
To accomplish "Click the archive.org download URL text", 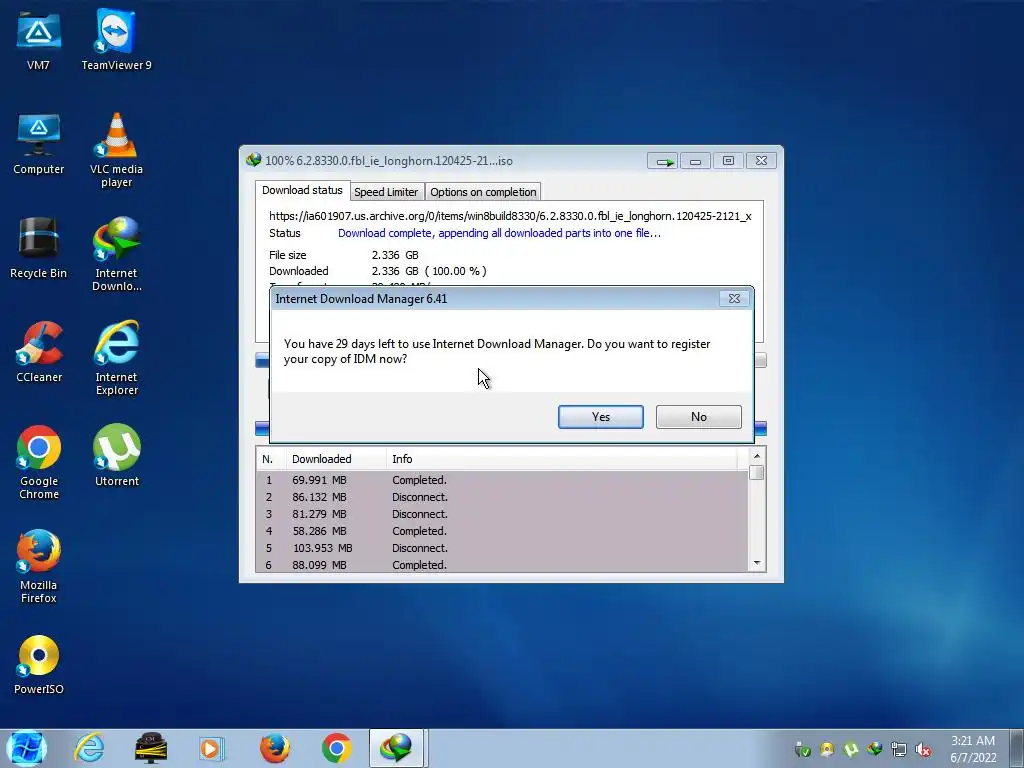I will (510, 216).
